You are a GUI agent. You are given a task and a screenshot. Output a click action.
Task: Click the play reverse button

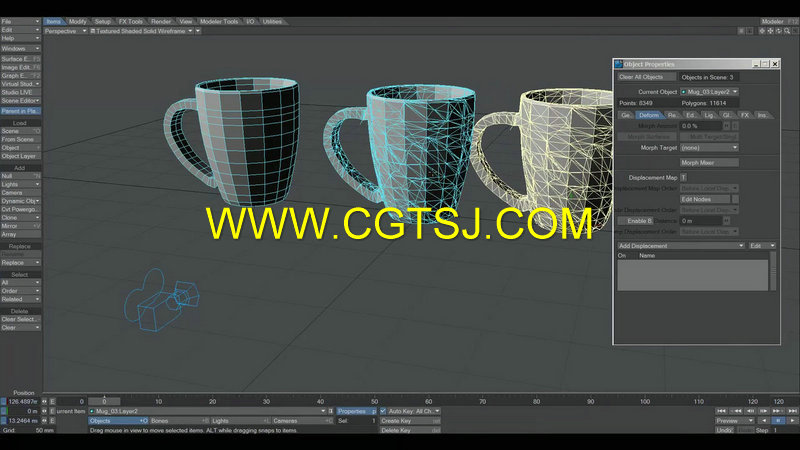(764, 421)
